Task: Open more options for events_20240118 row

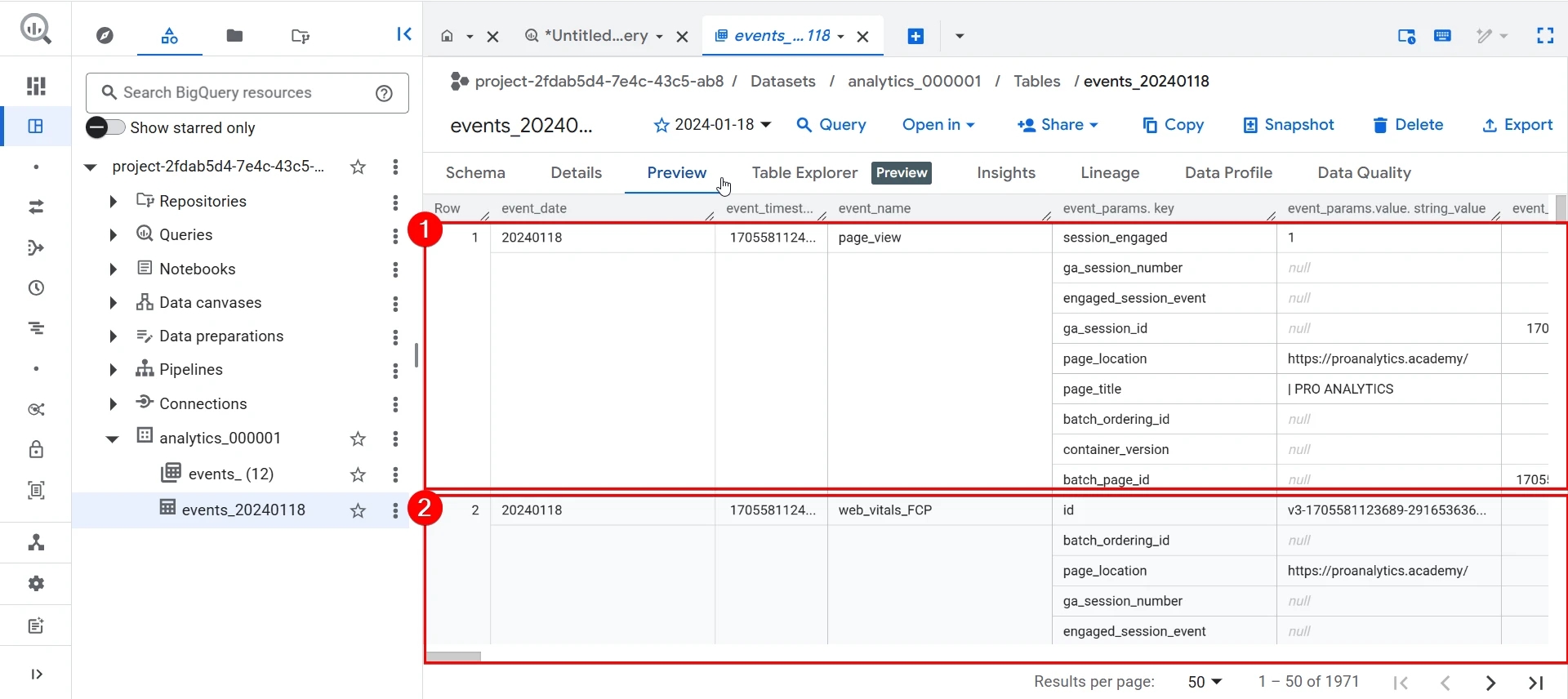Action: [x=395, y=510]
